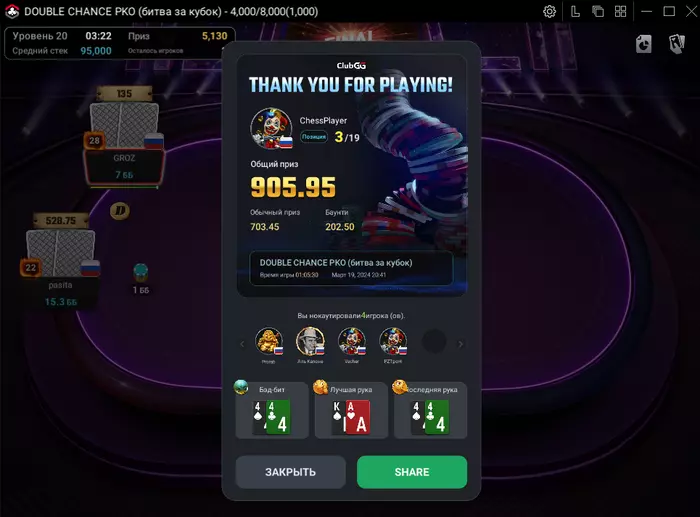Viewport: 700px width, 517px height.
Task: Select the golden Buddha knocked-out player avatar
Action: click(269, 341)
